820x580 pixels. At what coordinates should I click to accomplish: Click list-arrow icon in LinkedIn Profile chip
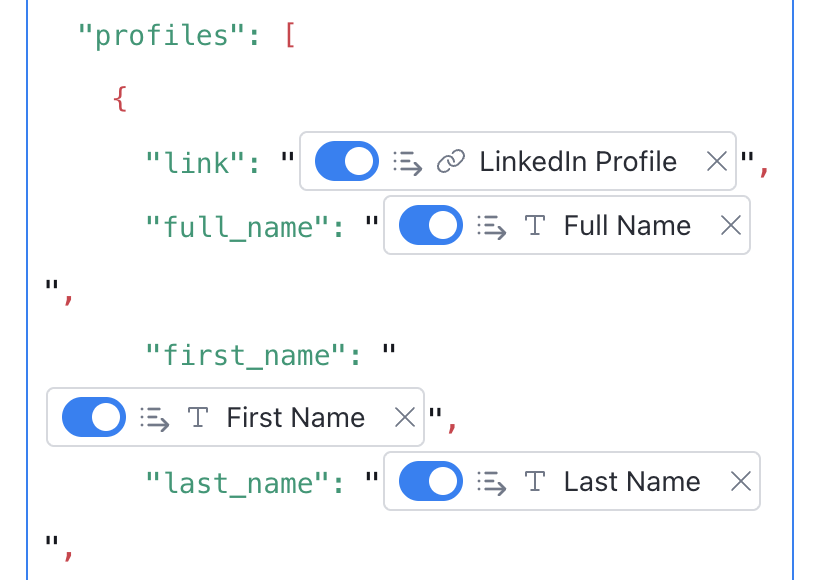click(407, 163)
